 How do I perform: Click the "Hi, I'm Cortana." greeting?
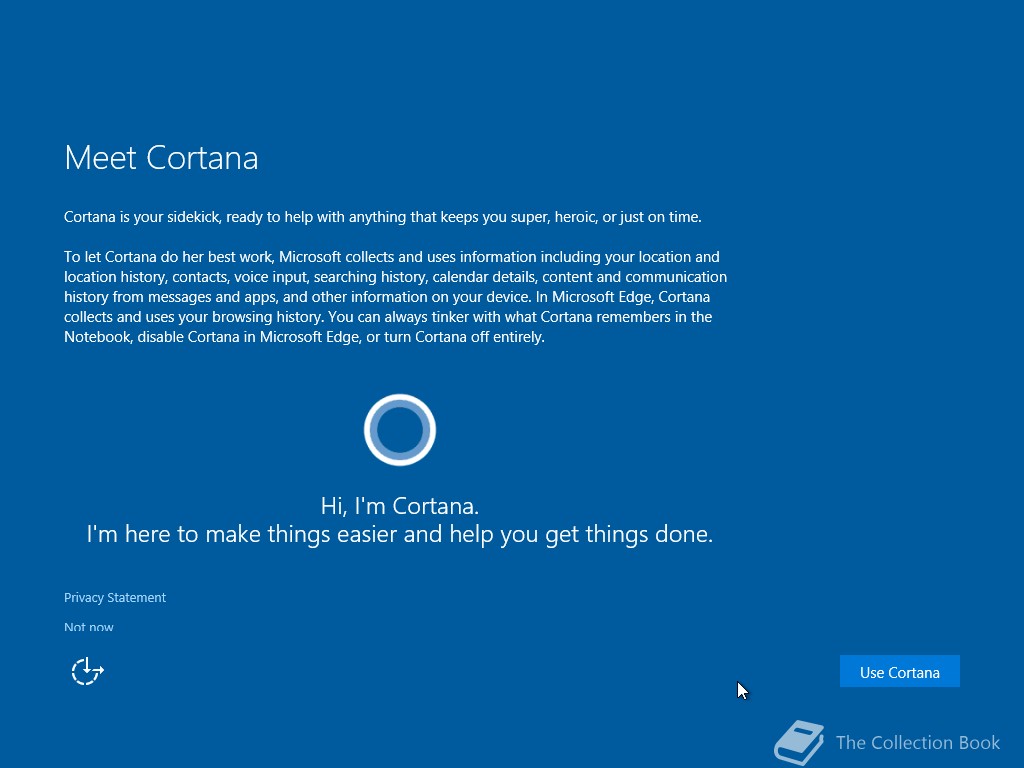coord(400,505)
